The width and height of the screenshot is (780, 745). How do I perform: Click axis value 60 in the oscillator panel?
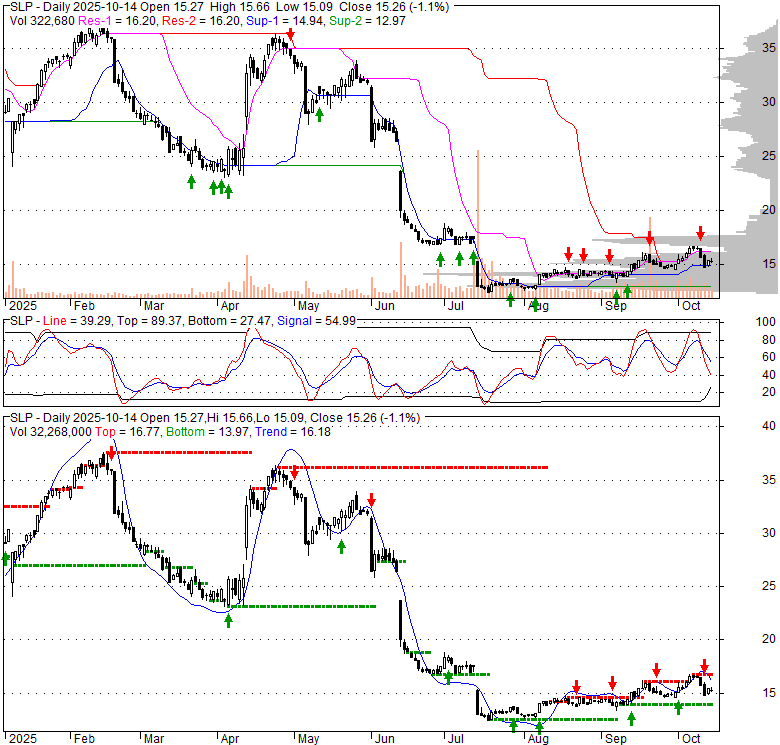pos(769,357)
